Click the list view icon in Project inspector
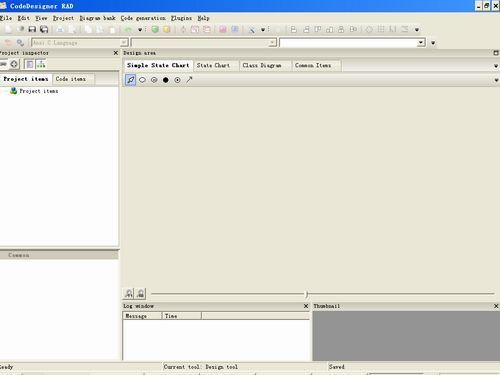 (30, 64)
